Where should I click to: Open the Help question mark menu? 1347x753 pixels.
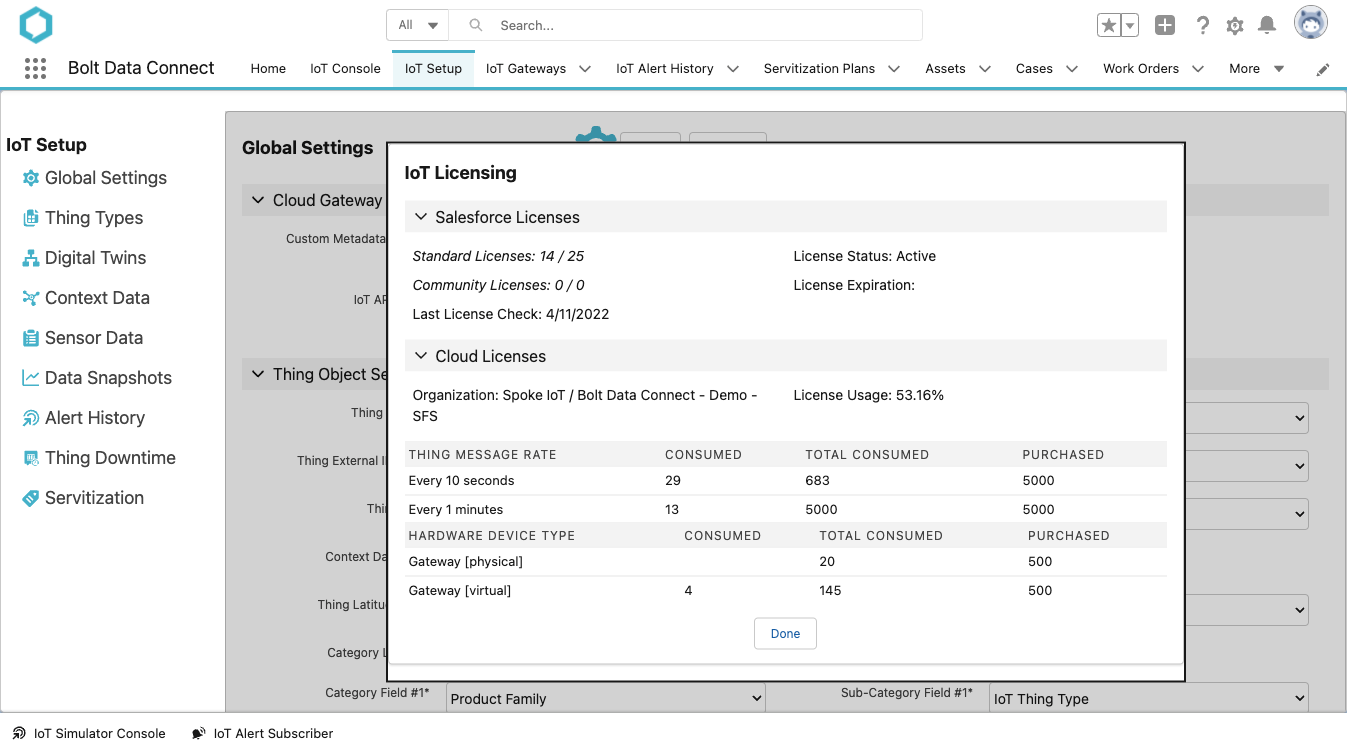pyautogui.click(x=1203, y=26)
